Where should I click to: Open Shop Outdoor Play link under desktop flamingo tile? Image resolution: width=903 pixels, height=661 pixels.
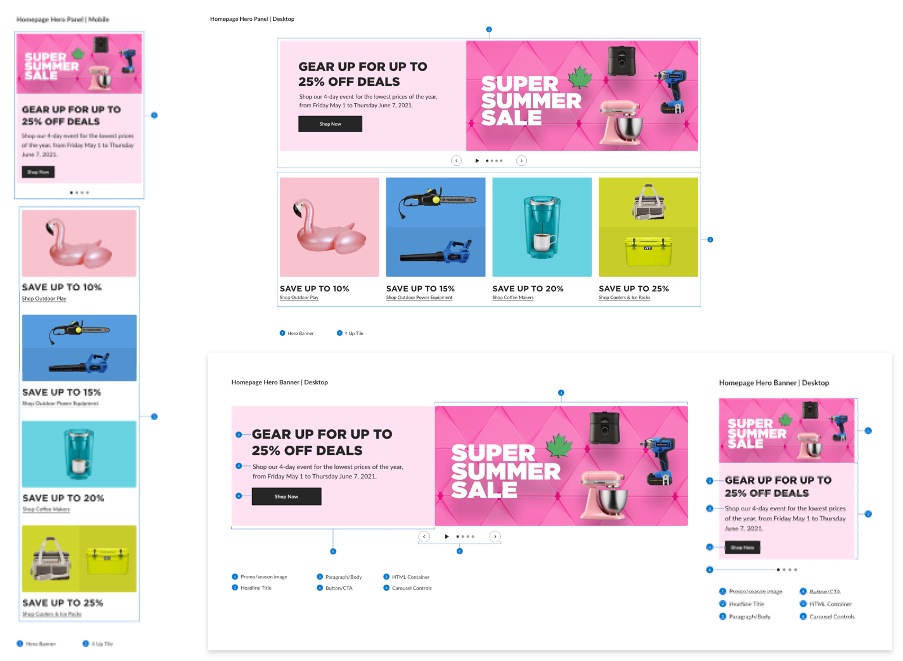[x=299, y=298]
